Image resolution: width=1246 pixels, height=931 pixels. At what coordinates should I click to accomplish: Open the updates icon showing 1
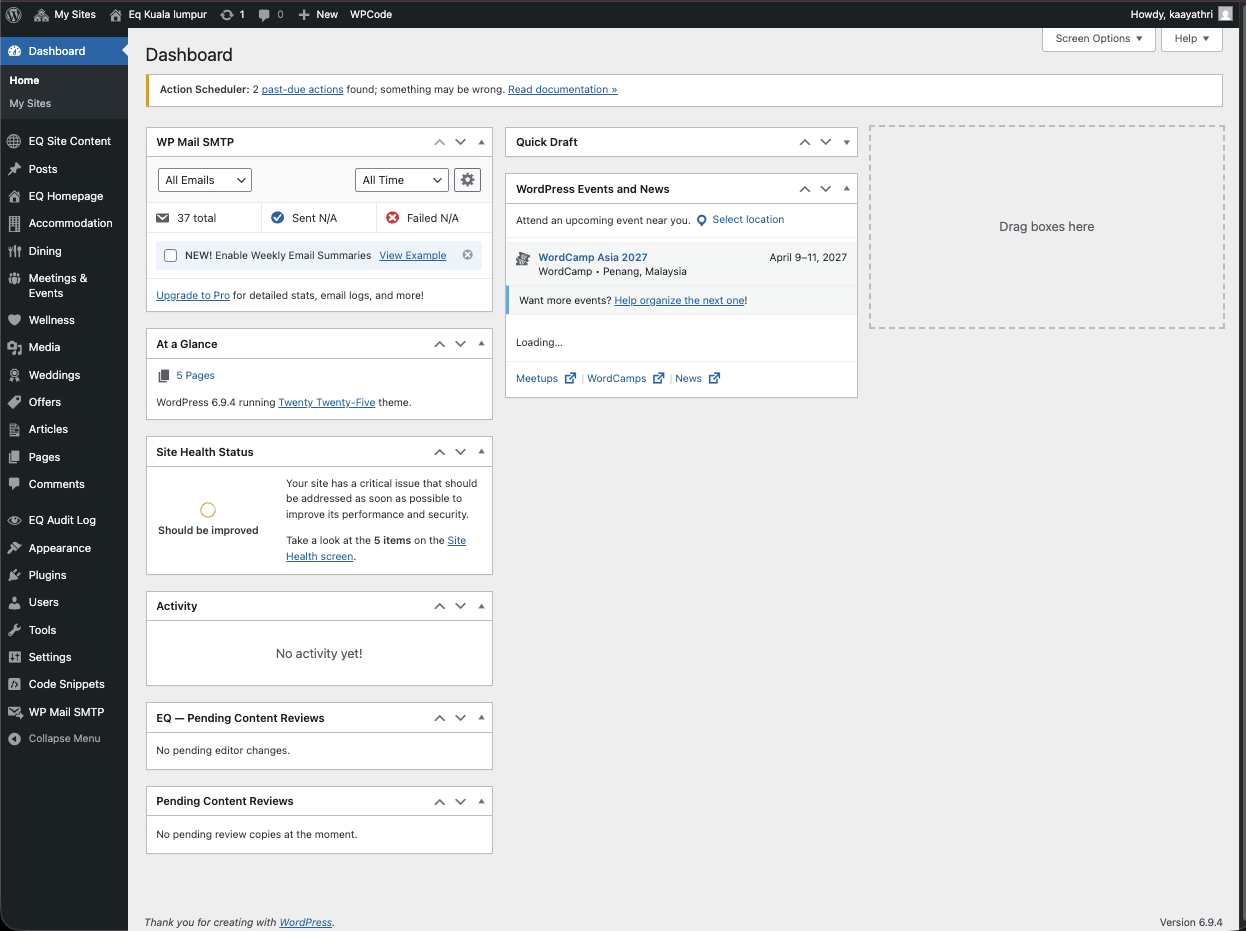pos(232,14)
